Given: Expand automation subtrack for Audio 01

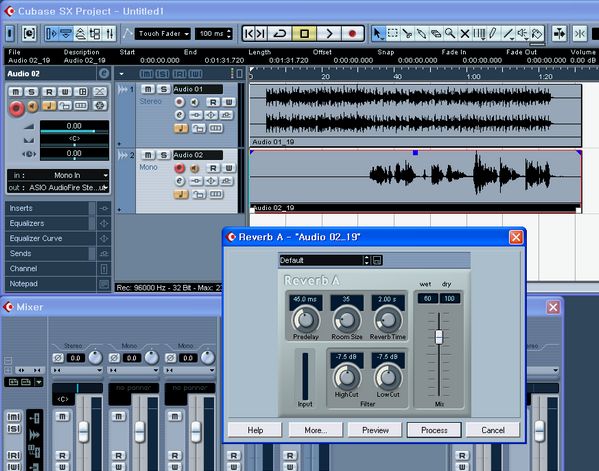Looking at the screenshot, I should (119, 144).
